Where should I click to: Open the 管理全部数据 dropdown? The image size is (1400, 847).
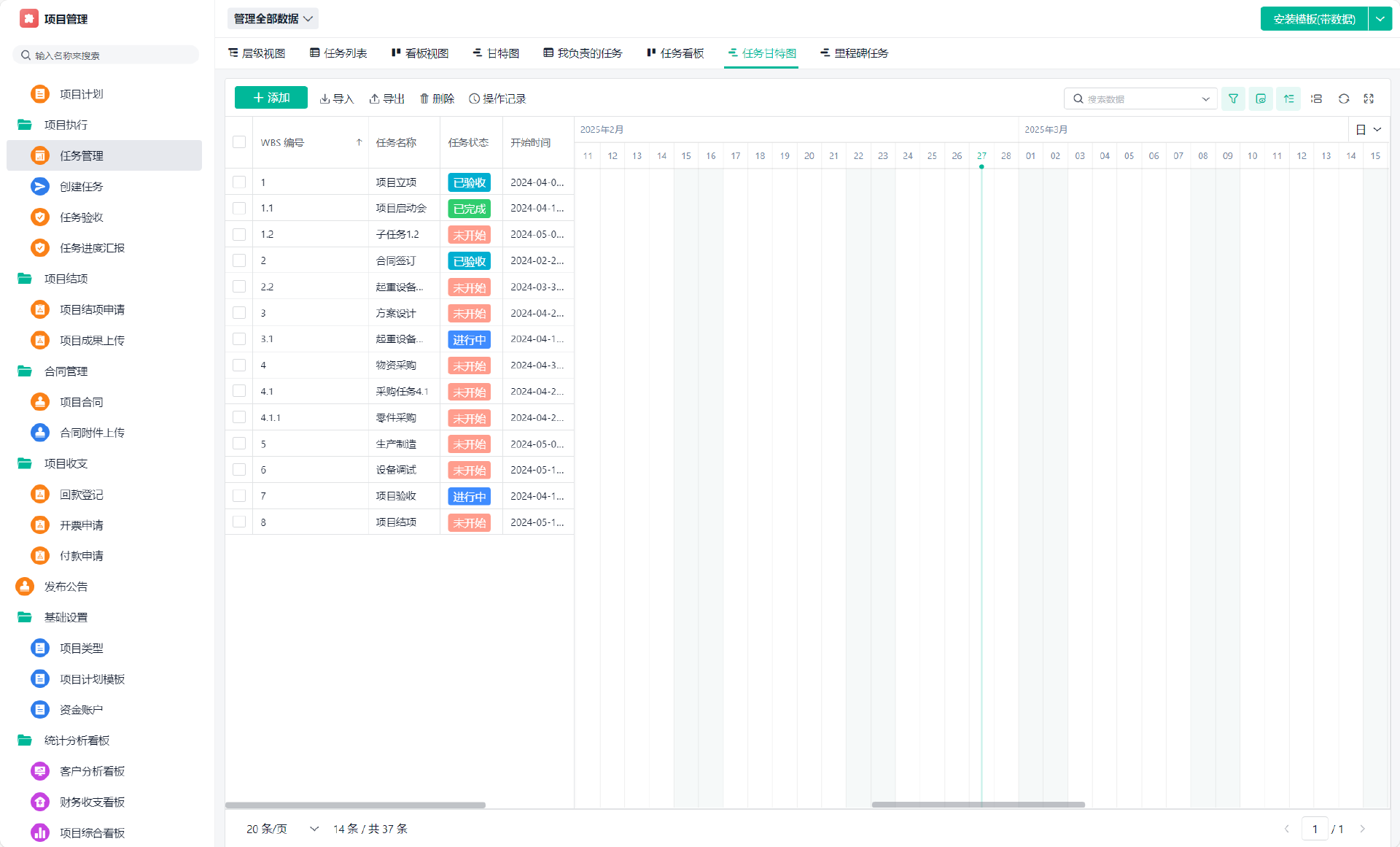pyautogui.click(x=273, y=19)
